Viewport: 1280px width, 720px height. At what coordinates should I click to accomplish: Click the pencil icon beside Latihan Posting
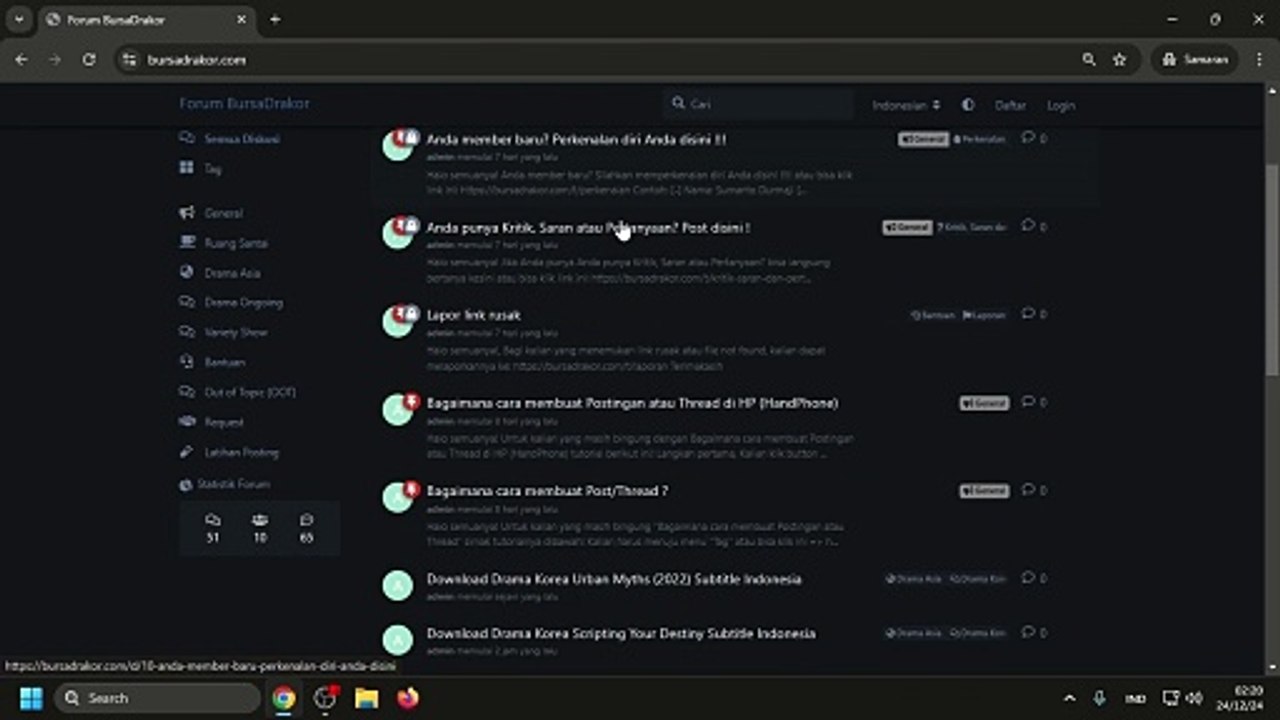click(186, 452)
